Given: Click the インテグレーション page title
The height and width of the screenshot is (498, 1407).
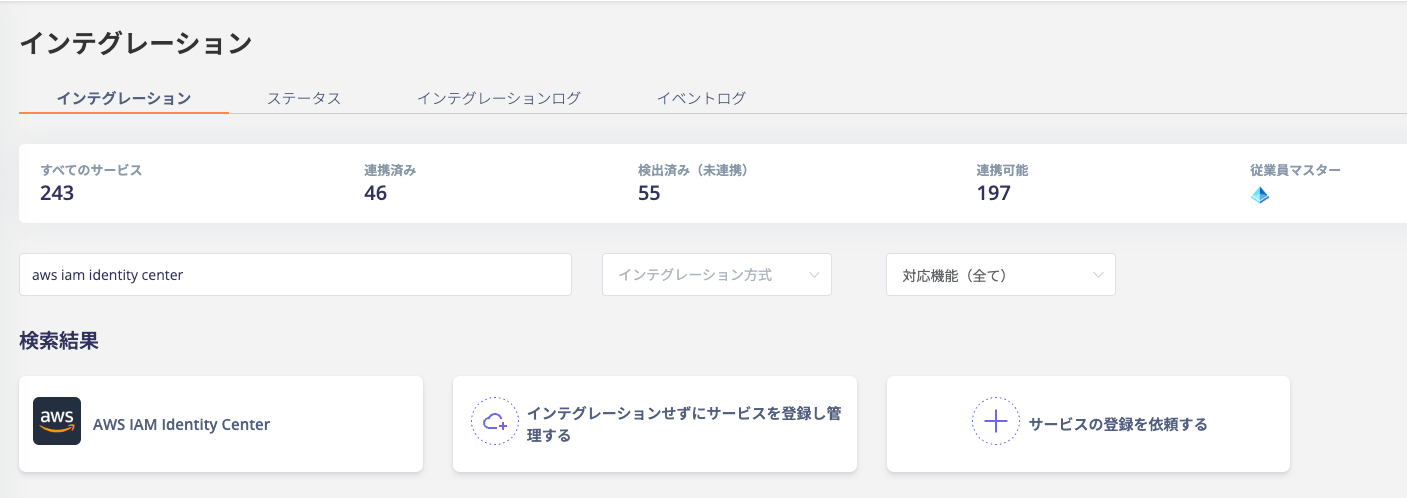Looking at the screenshot, I should coord(135,43).
